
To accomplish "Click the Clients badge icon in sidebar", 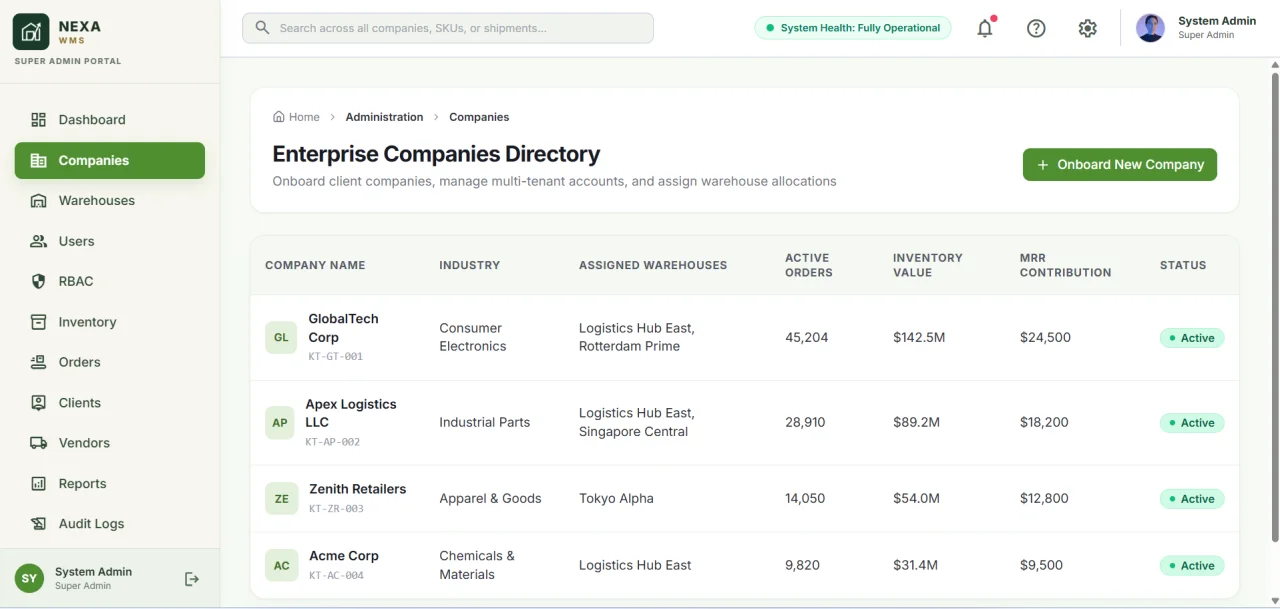I will [x=39, y=403].
